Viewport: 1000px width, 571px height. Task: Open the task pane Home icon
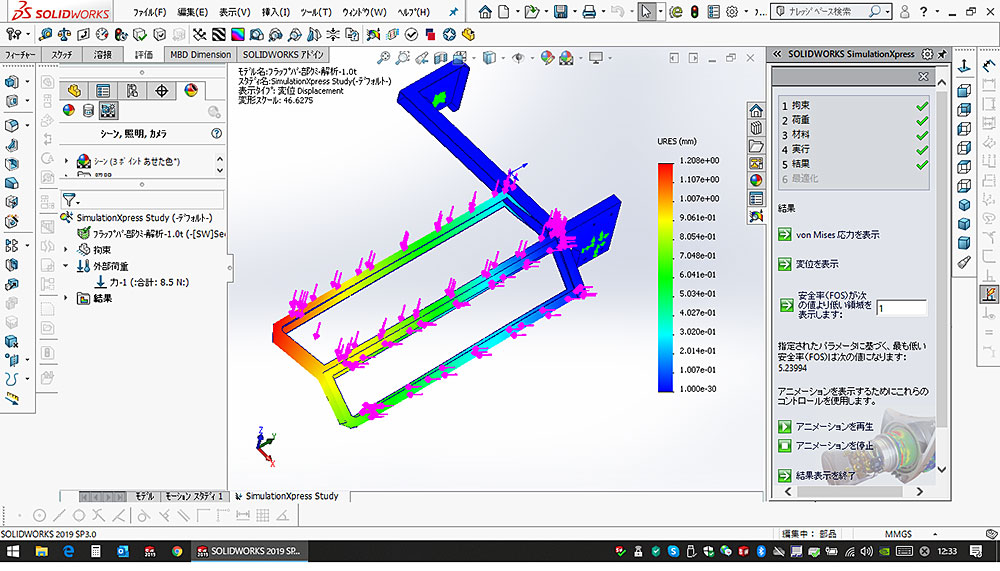[756, 110]
